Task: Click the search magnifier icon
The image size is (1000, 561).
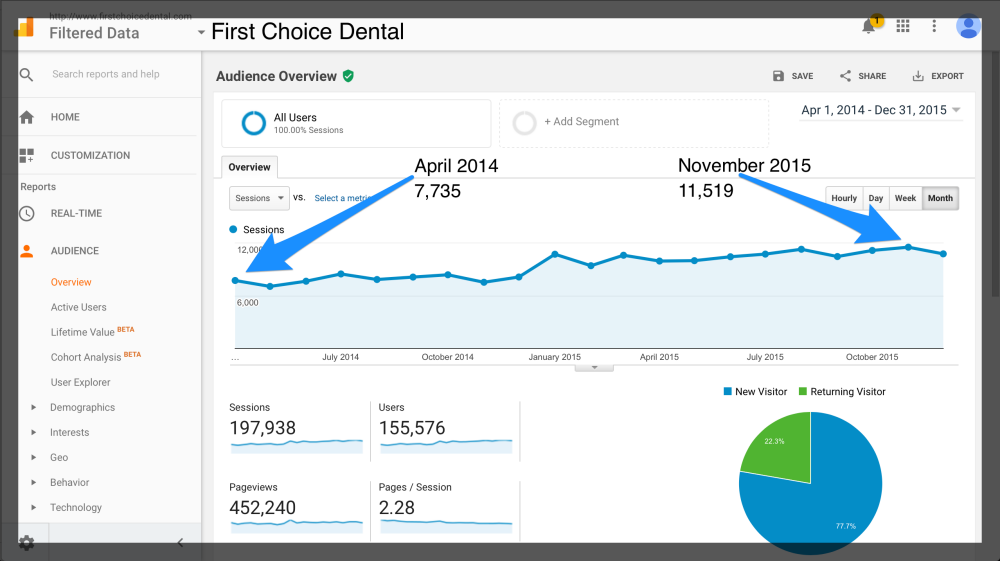Action: pyautogui.click(x=26, y=75)
